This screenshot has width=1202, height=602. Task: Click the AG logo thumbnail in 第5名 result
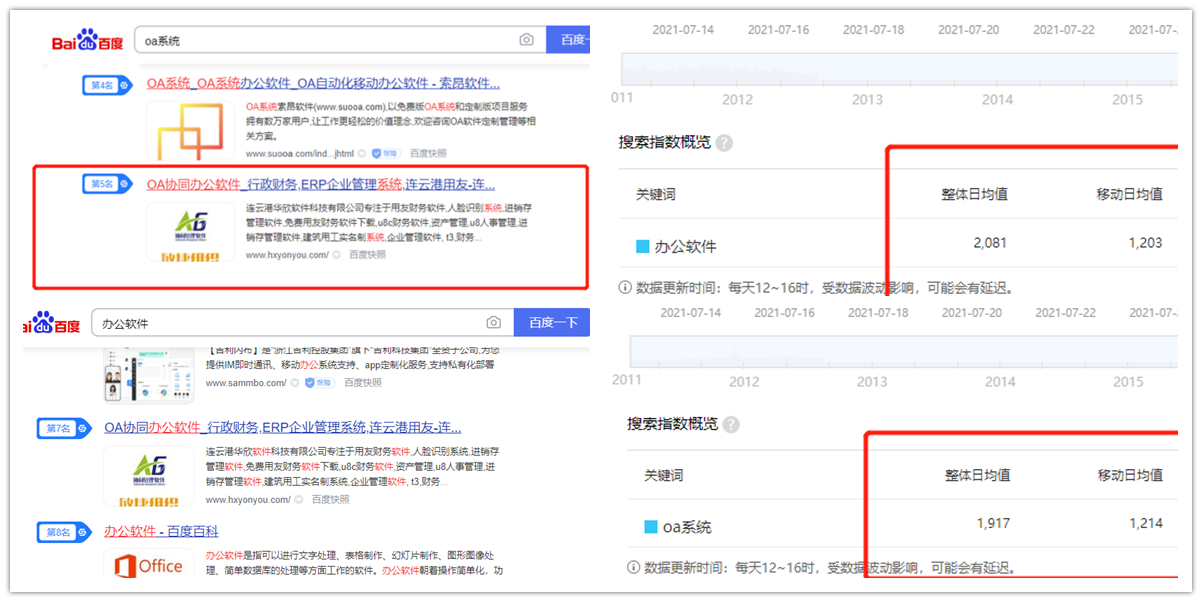point(191,232)
